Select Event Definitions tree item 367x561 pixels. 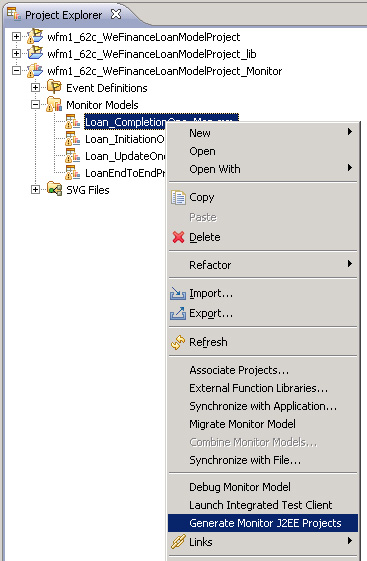(x=107, y=88)
